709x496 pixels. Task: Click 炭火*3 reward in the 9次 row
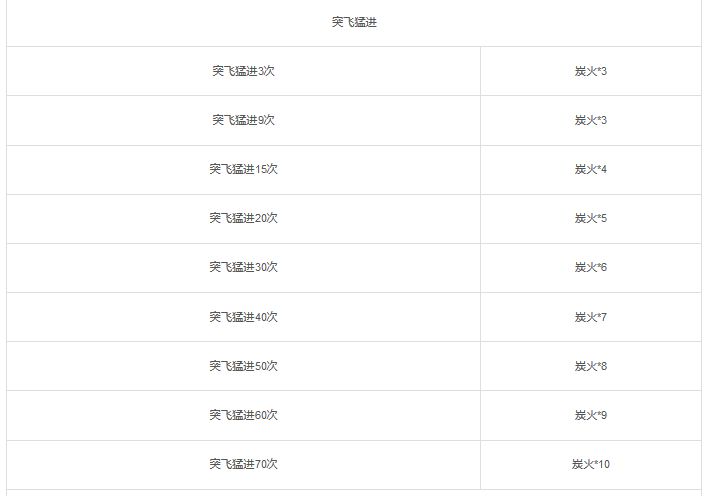pyautogui.click(x=591, y=120)
